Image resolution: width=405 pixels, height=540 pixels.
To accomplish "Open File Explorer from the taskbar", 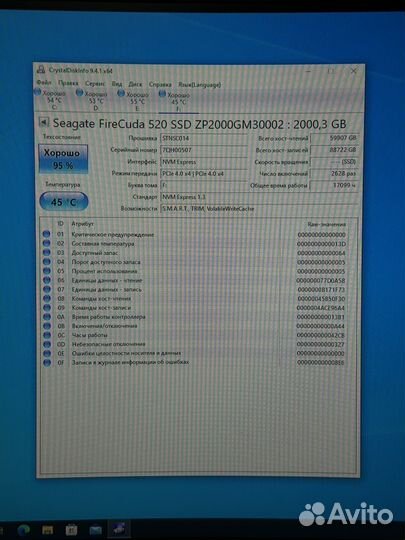I will (x=48, y=530).
